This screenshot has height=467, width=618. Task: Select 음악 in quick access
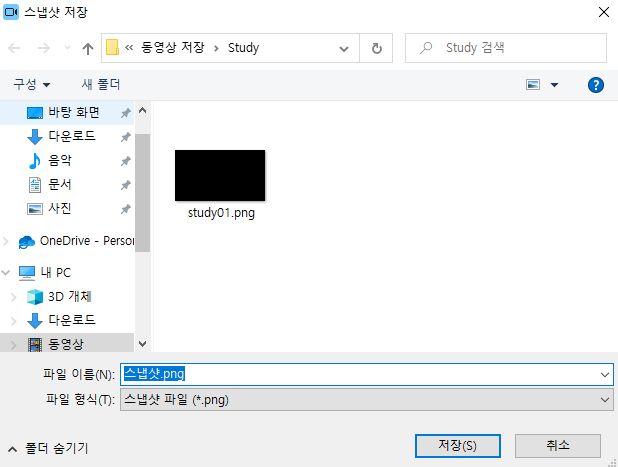(67, 160)
